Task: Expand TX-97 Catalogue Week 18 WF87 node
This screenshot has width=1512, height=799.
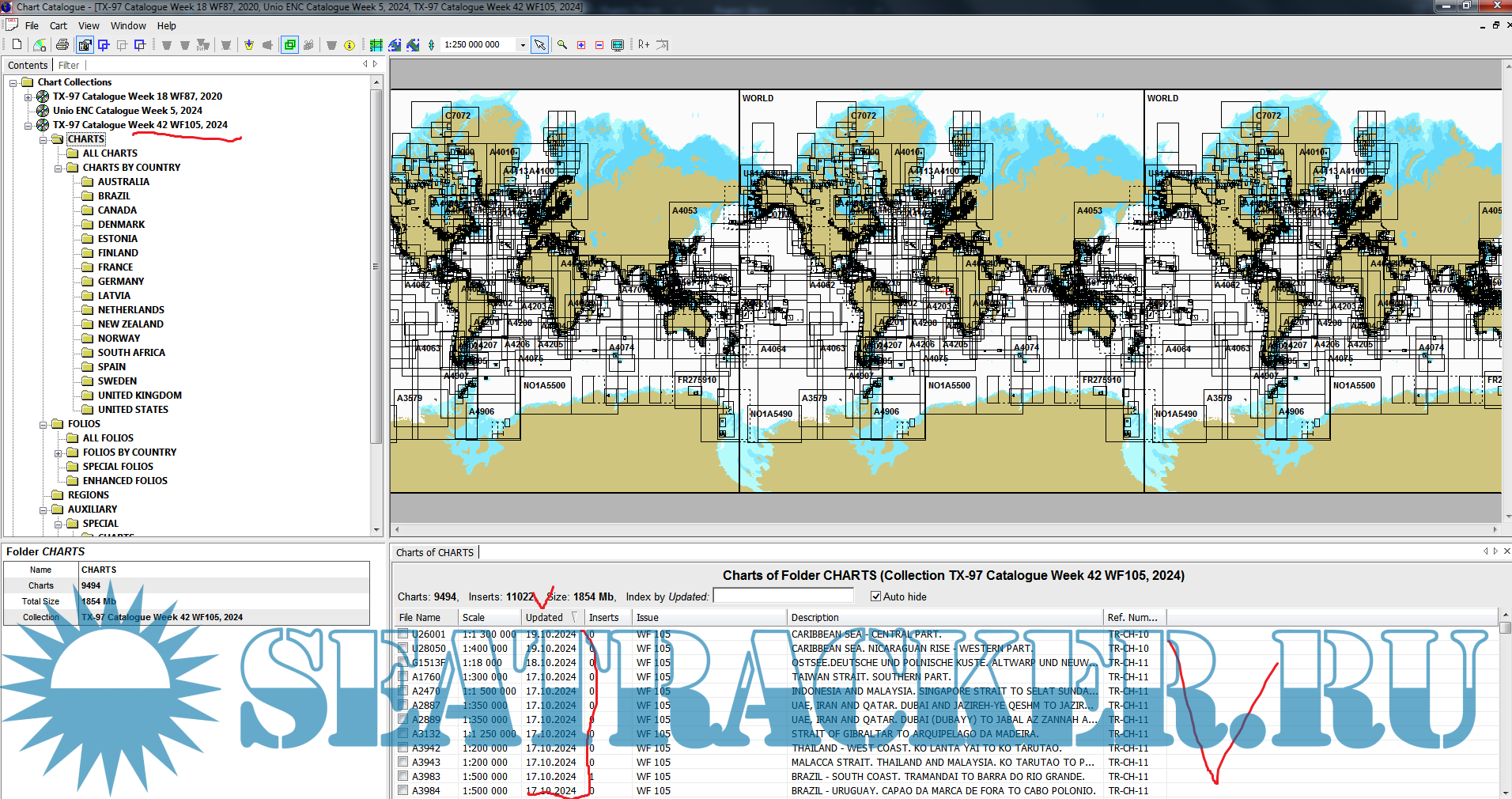Action: [x=28, y=97]
